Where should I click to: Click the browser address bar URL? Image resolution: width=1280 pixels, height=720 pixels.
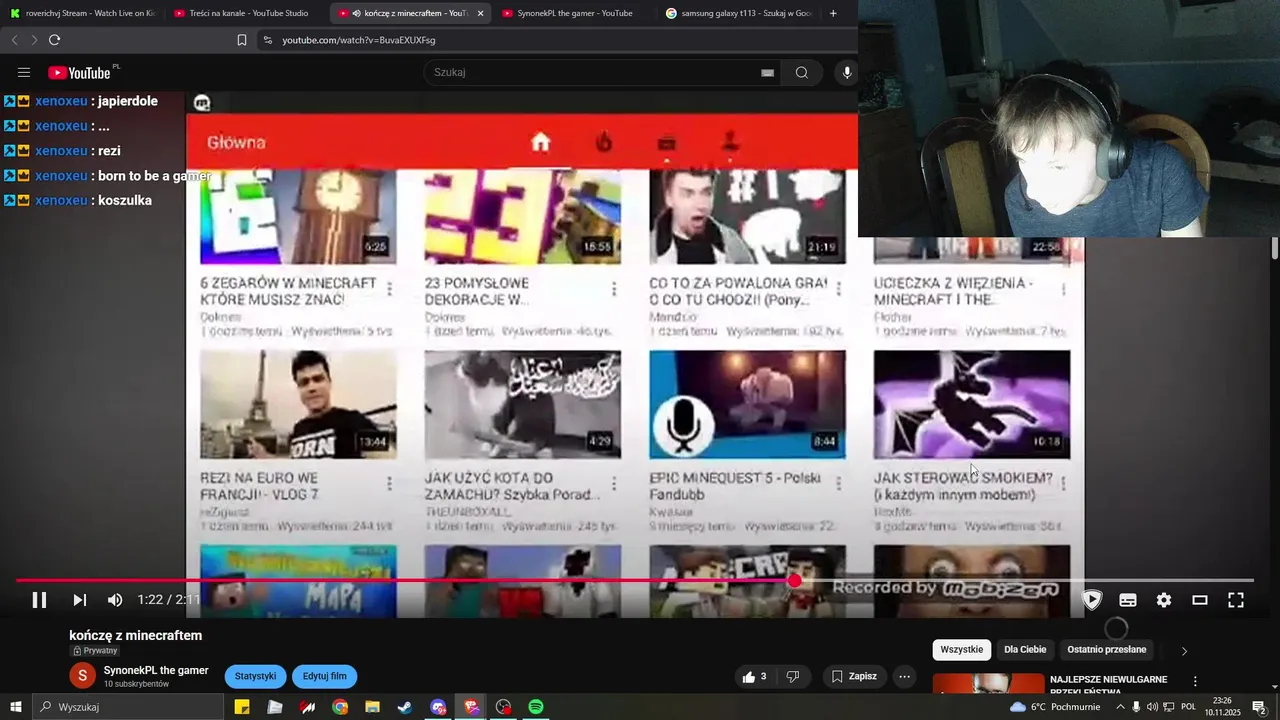coord(359,40)
